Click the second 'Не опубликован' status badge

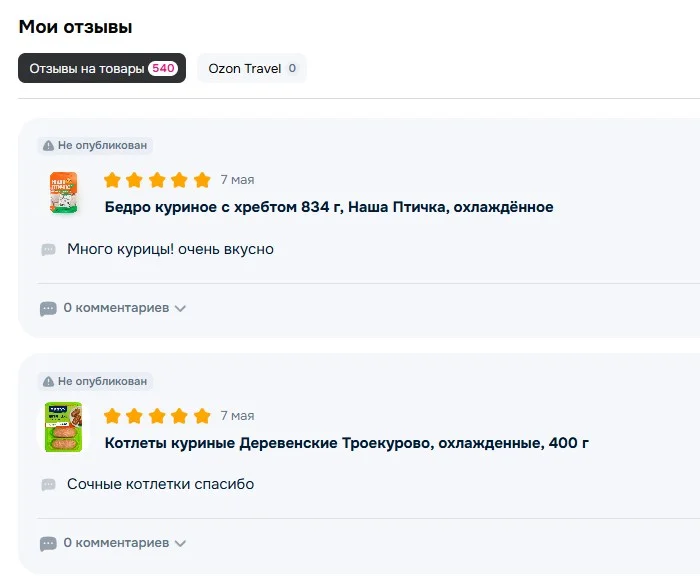(95, 381)
